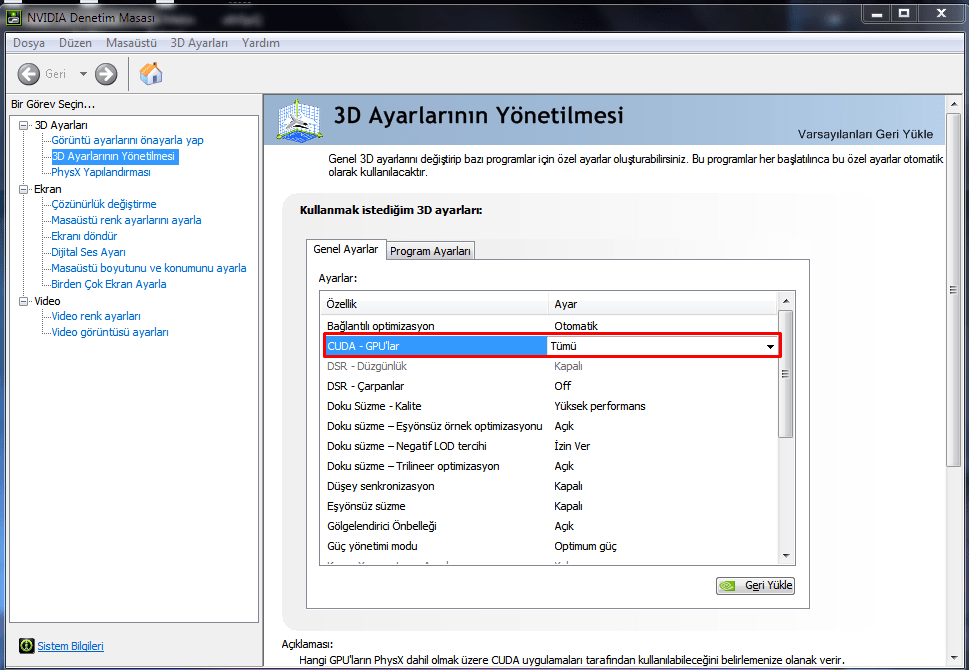
Task: Go to Home via house icon
Action: [x=151, y=74]
